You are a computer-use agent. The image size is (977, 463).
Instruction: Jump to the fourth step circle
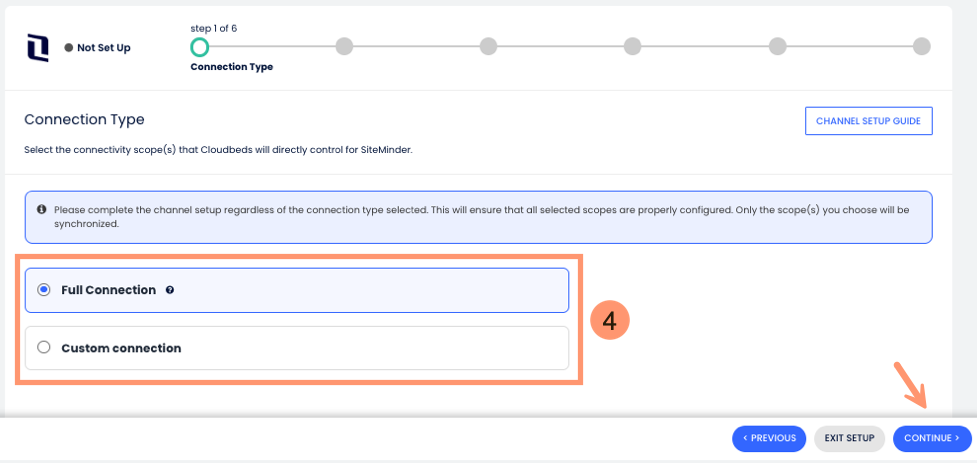tap(632, 46)
